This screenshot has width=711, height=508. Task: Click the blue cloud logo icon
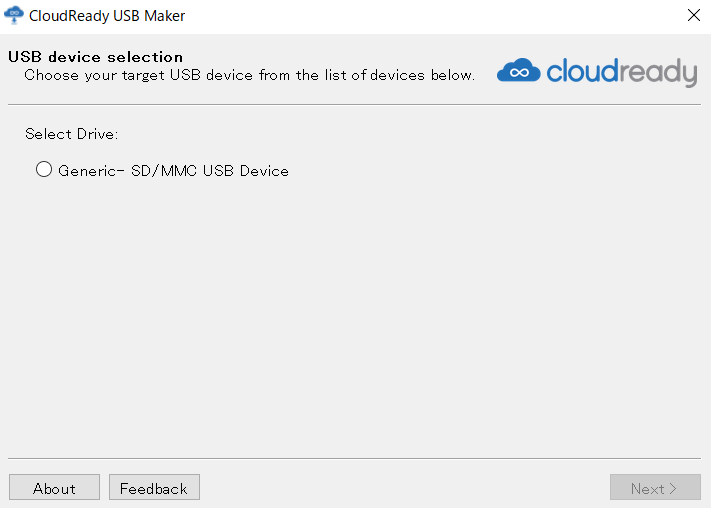518,70
